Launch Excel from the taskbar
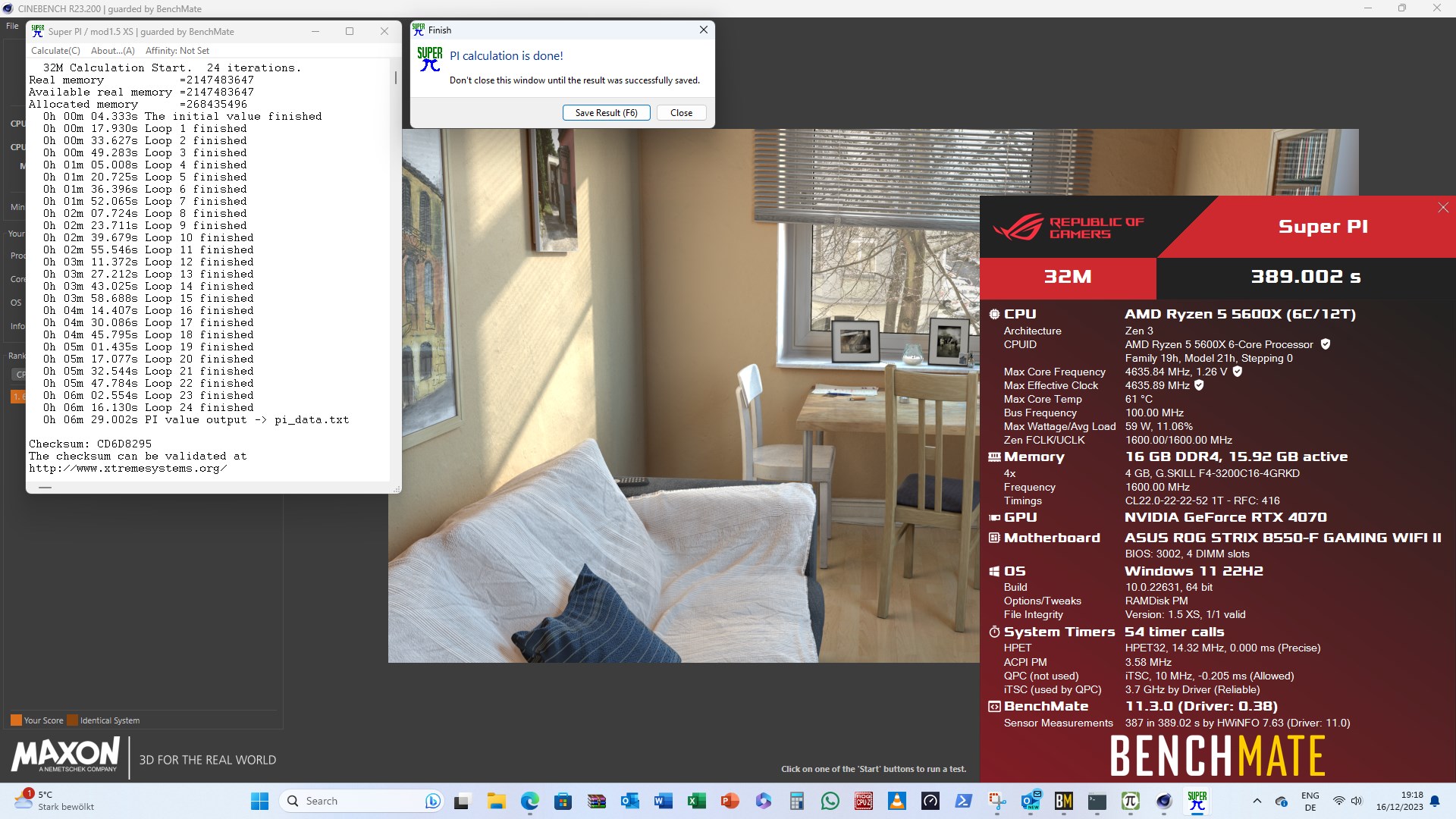 [x=696, y=801]
